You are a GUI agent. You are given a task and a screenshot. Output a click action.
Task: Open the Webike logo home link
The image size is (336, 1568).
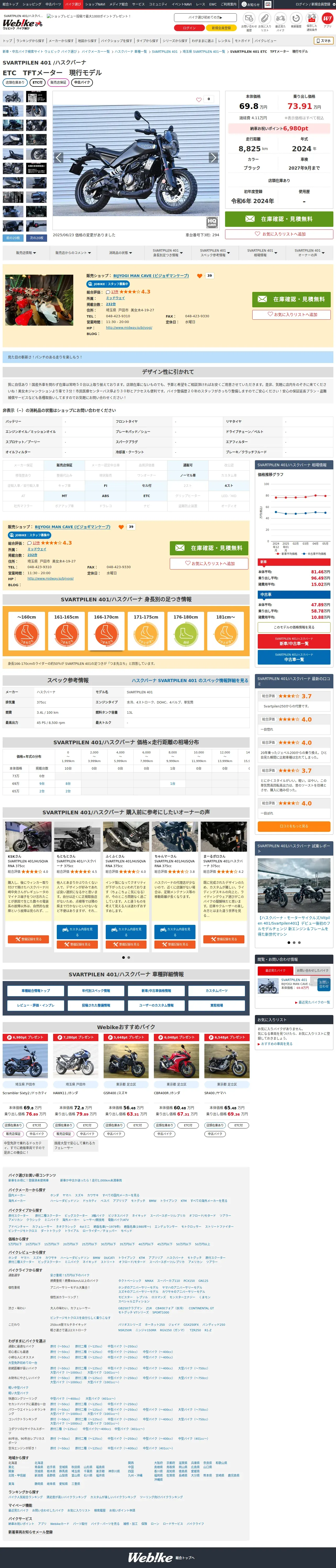(x=23, y=23)
